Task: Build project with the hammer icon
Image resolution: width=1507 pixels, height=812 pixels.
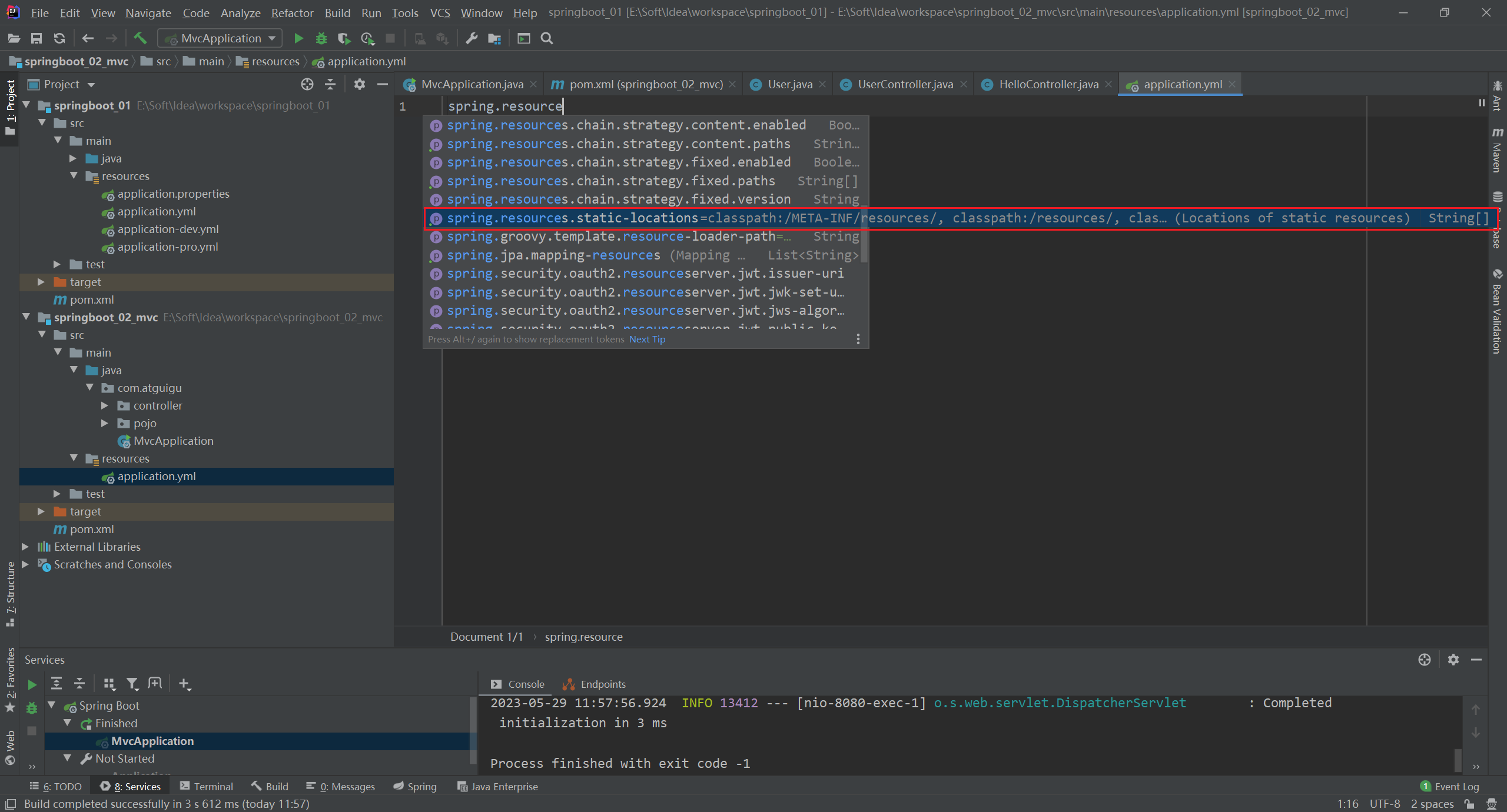Action: pos(140,38)
